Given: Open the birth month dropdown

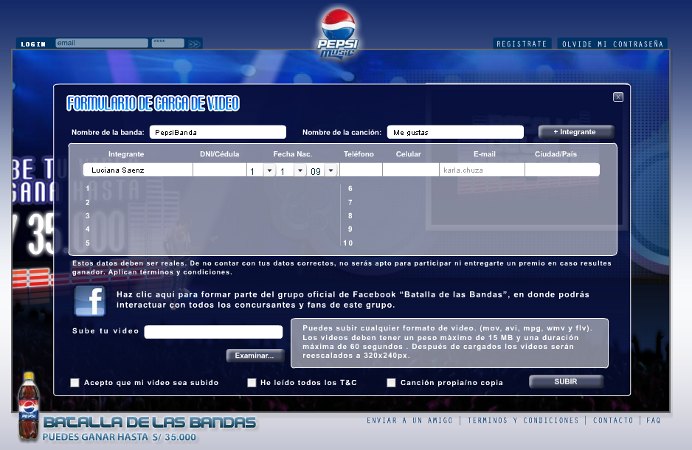Looking at the screenshot, I should pyautogui.click(x=300, y=170).
